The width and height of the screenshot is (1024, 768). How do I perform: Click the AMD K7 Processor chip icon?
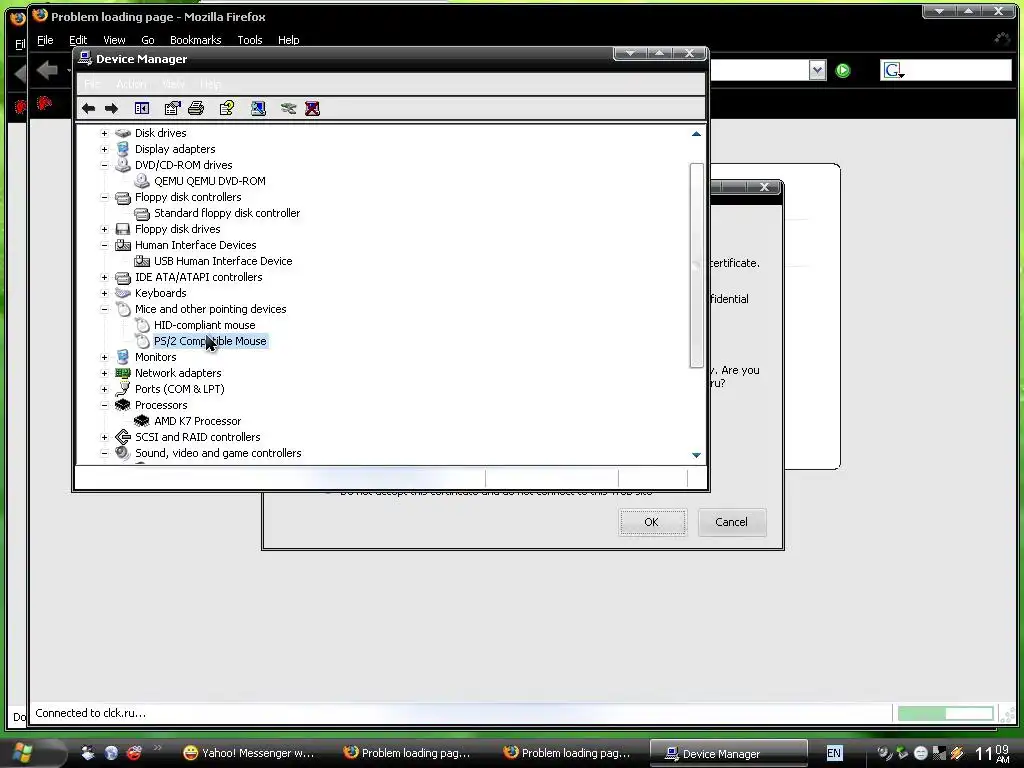click(x=142, y=421)
